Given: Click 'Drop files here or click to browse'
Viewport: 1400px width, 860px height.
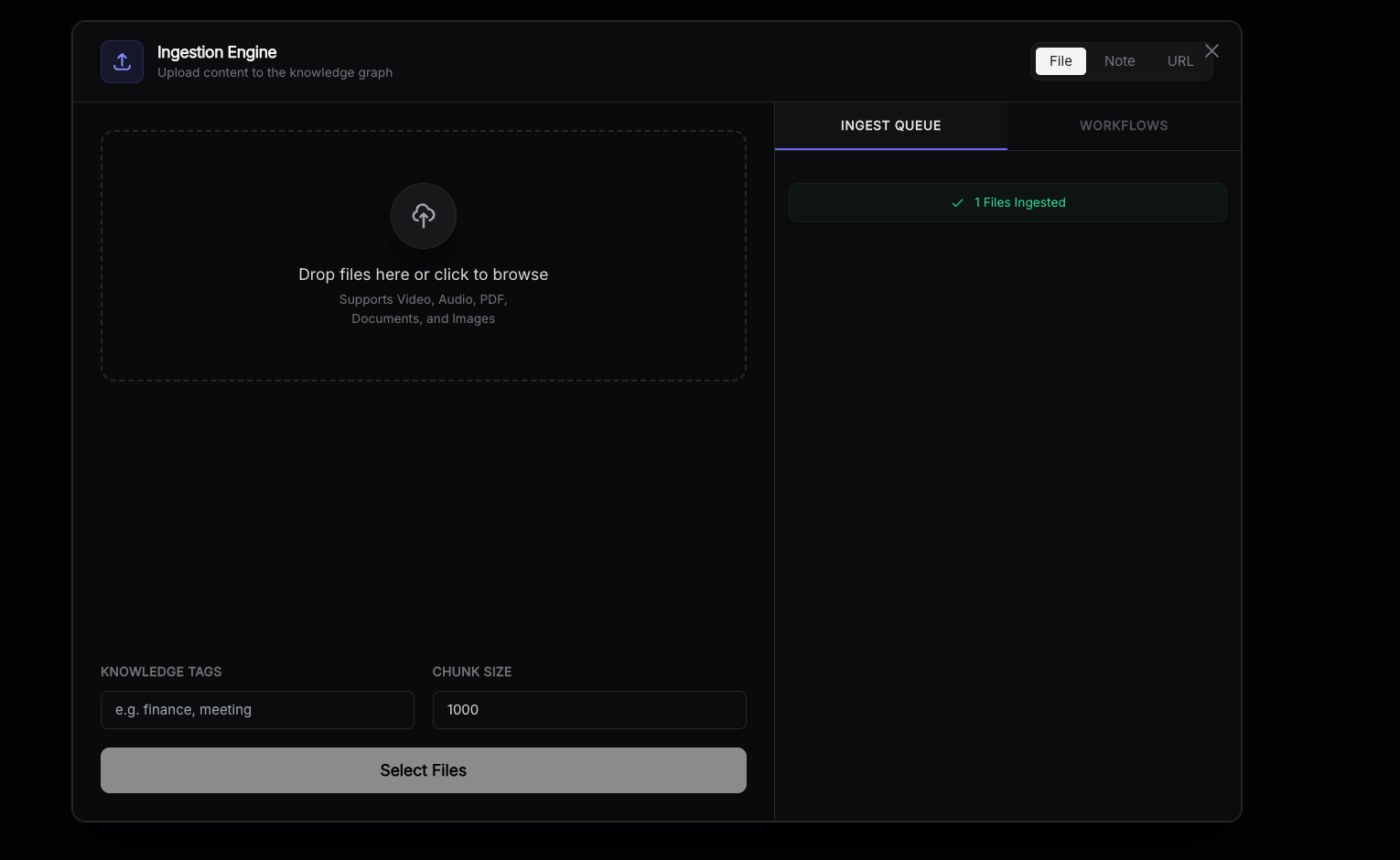Looking at the screenshot, I should 423,274.
